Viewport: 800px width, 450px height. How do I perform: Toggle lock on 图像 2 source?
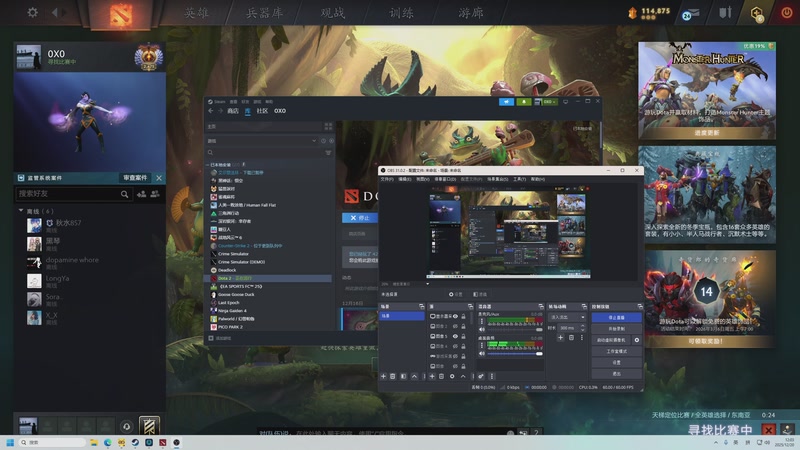coord(463,327)
